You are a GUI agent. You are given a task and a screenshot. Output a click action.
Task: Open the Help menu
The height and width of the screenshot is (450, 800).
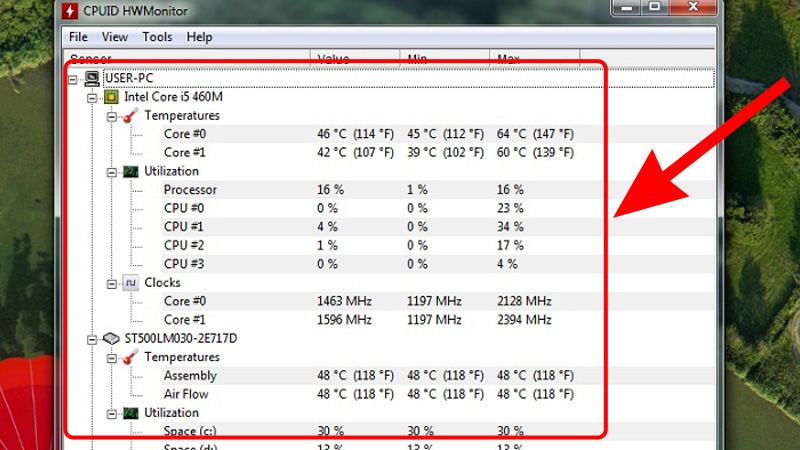pyautogui.click(x=199, y=37)
